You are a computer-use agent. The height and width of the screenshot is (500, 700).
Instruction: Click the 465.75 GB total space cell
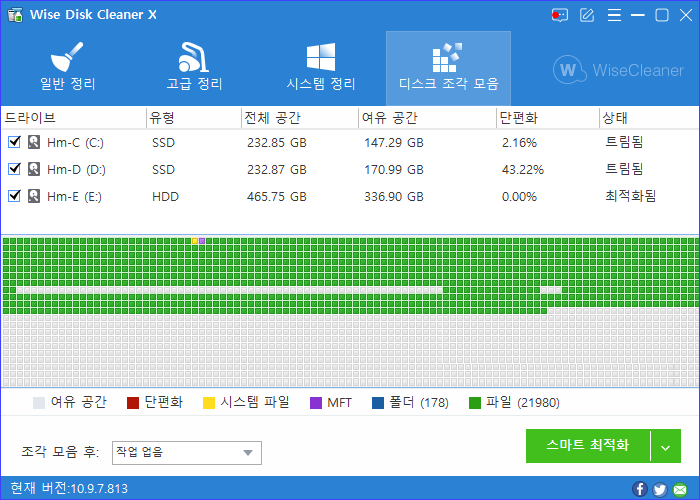pos(277,196)
